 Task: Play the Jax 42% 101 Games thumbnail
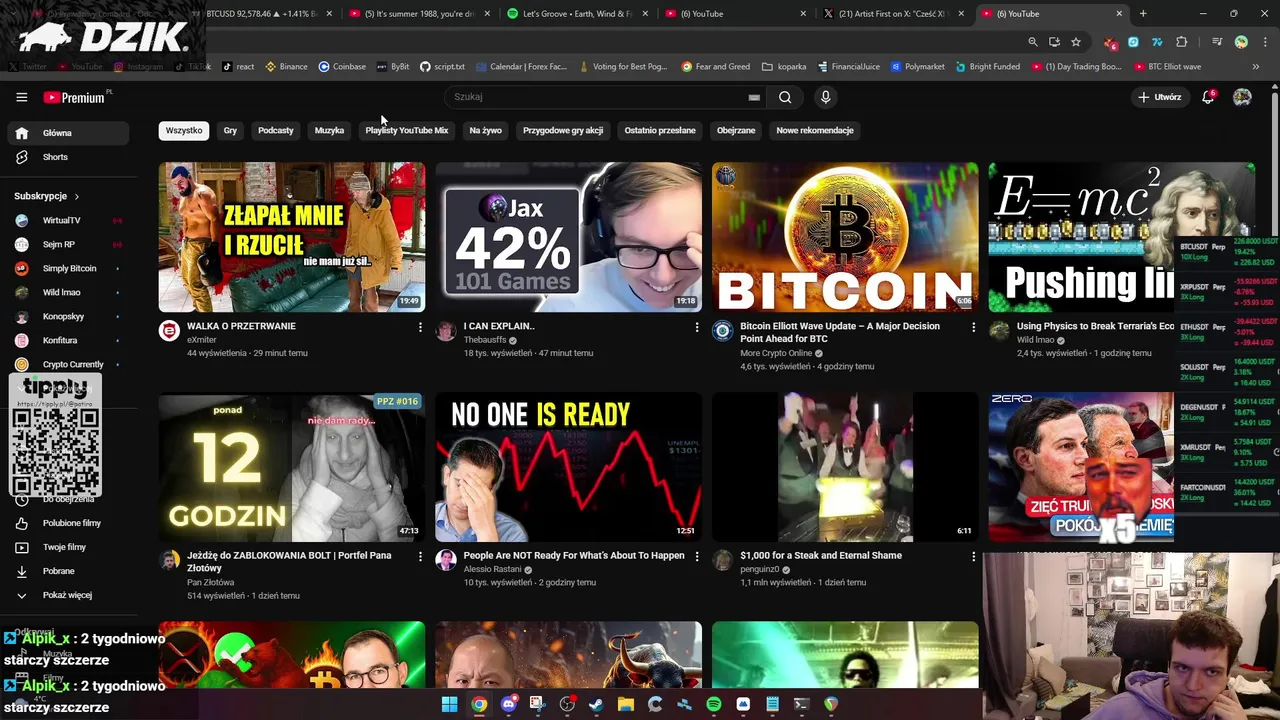(568, 238)
